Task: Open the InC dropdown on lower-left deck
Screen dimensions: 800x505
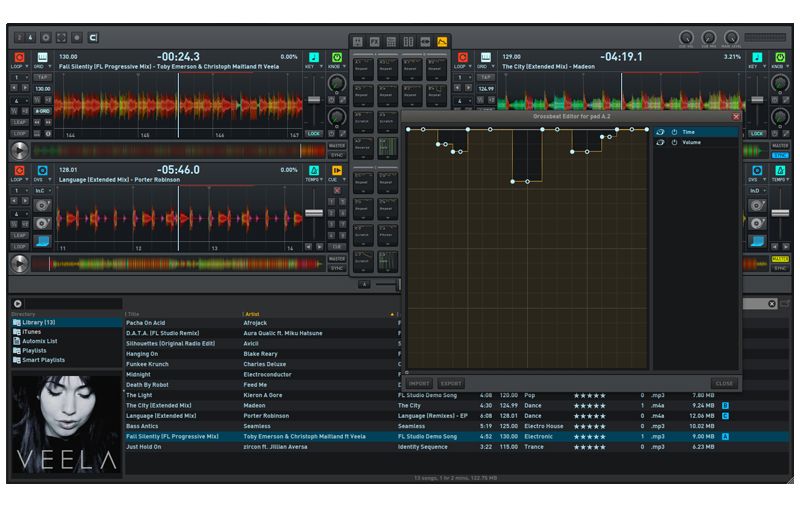Action: [x=43, y=190]
